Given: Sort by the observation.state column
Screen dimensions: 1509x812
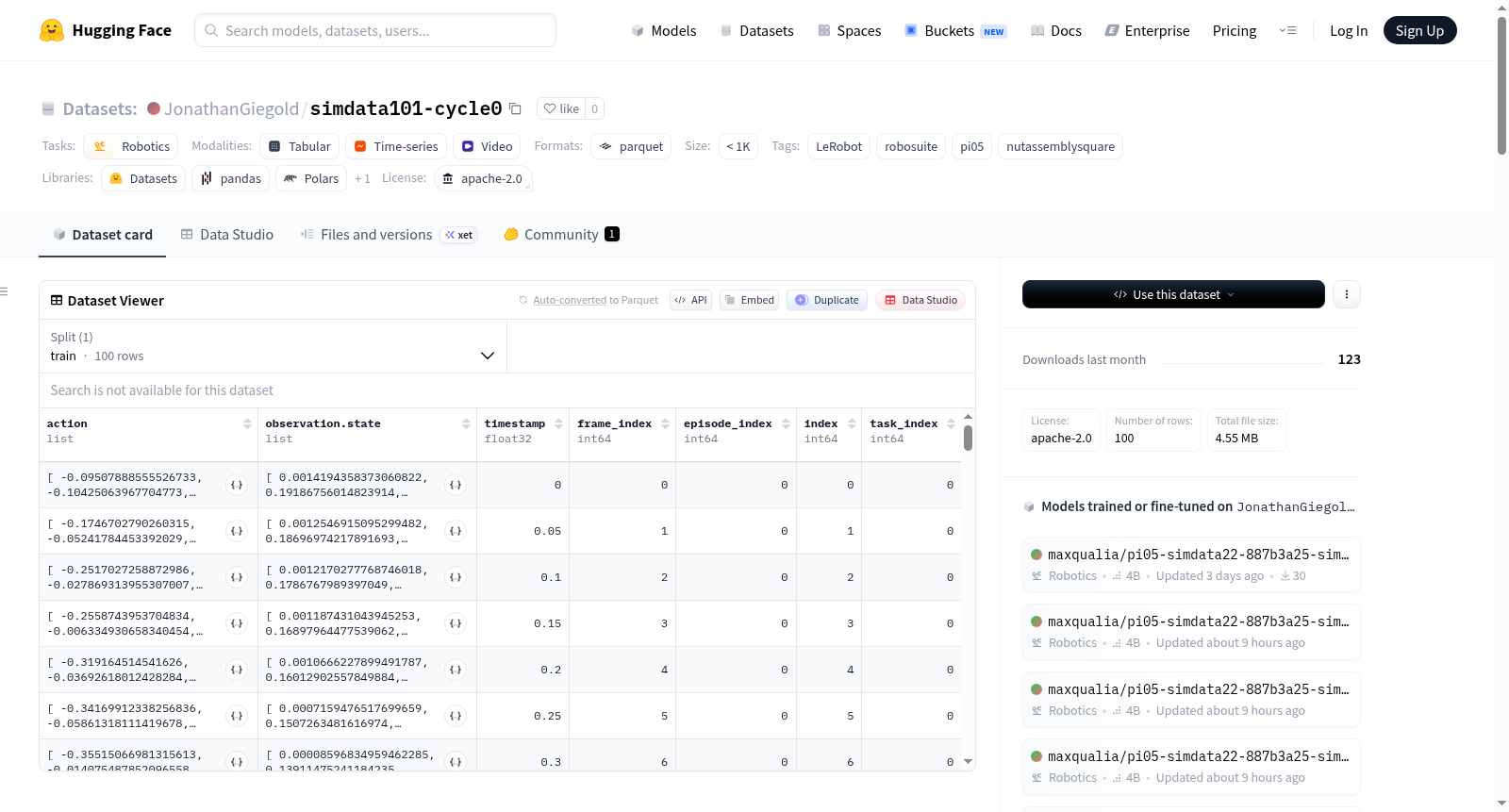Looking at the screenshot, I should [x=466, y=424].
